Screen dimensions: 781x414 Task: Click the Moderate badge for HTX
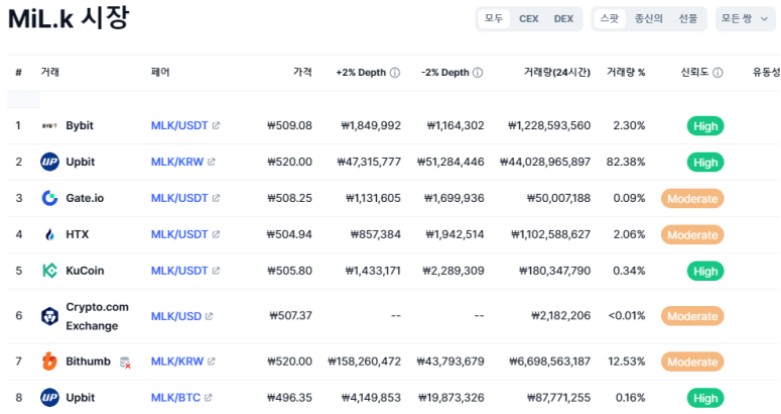point(692,235)
